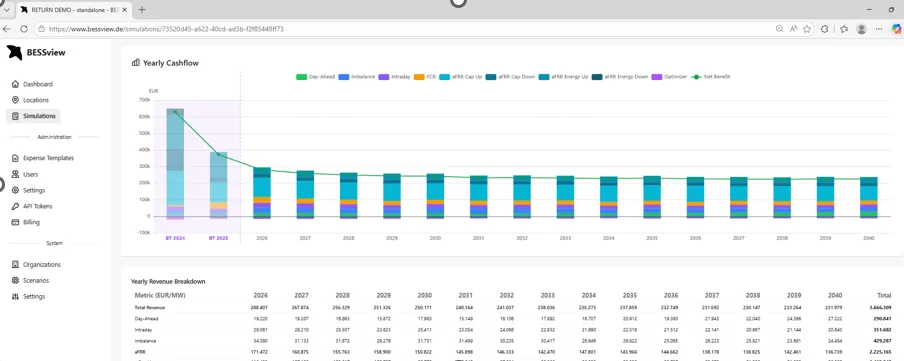This screenshot has height=361, width=904.
Task: Open the Favorites list
Action: (844, 29)
